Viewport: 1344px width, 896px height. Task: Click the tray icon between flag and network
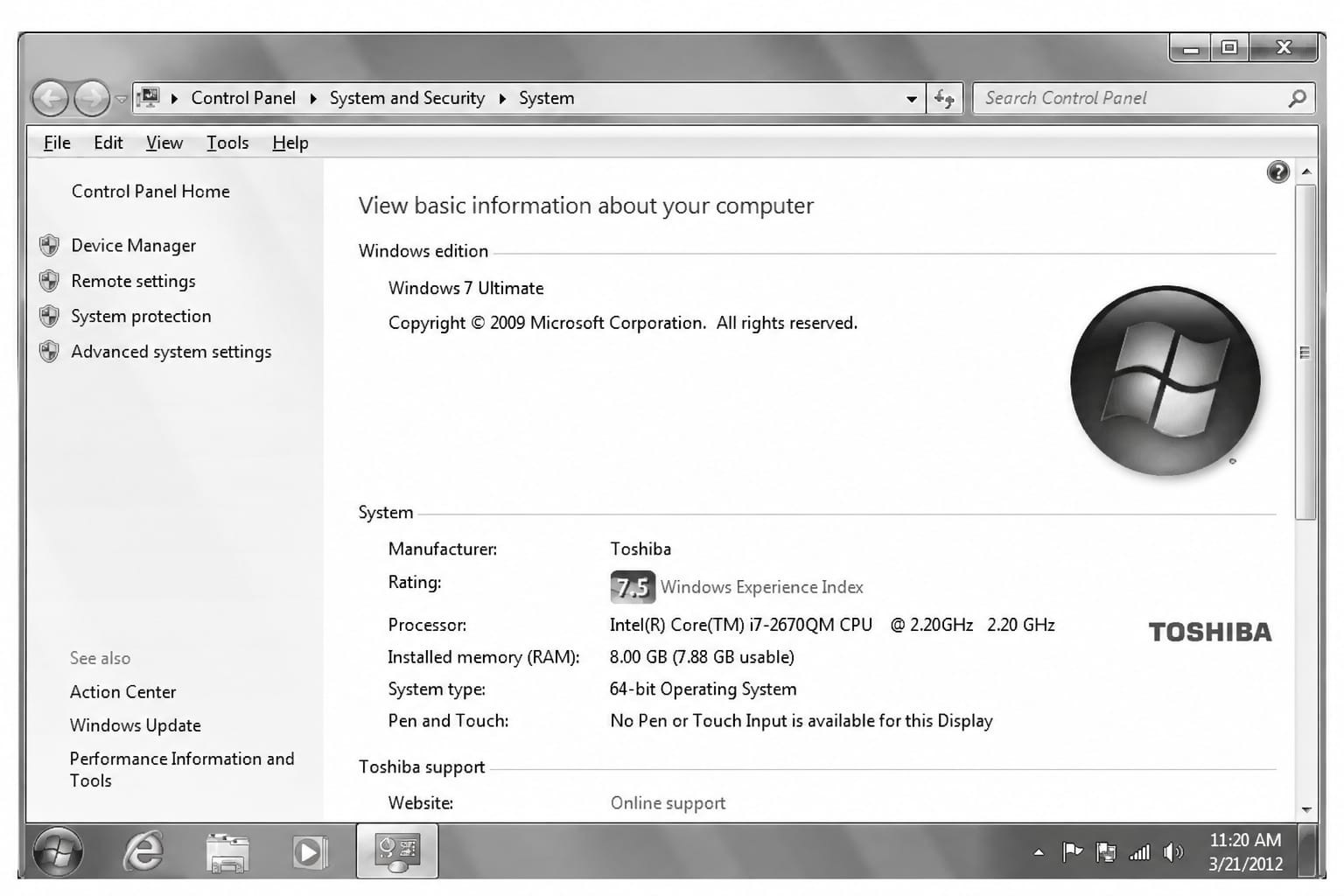pos(1106,852)
